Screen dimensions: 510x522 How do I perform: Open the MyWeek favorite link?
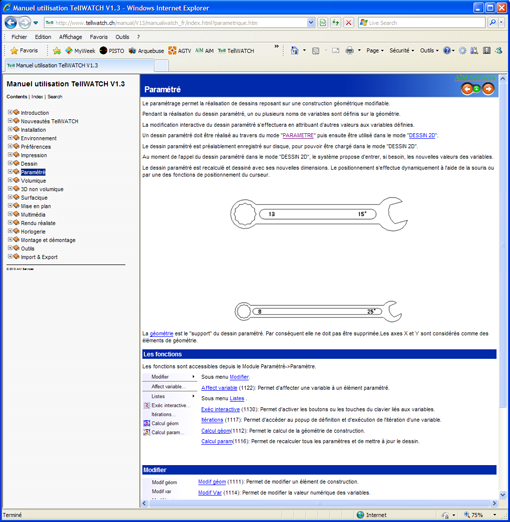(80, 51)
